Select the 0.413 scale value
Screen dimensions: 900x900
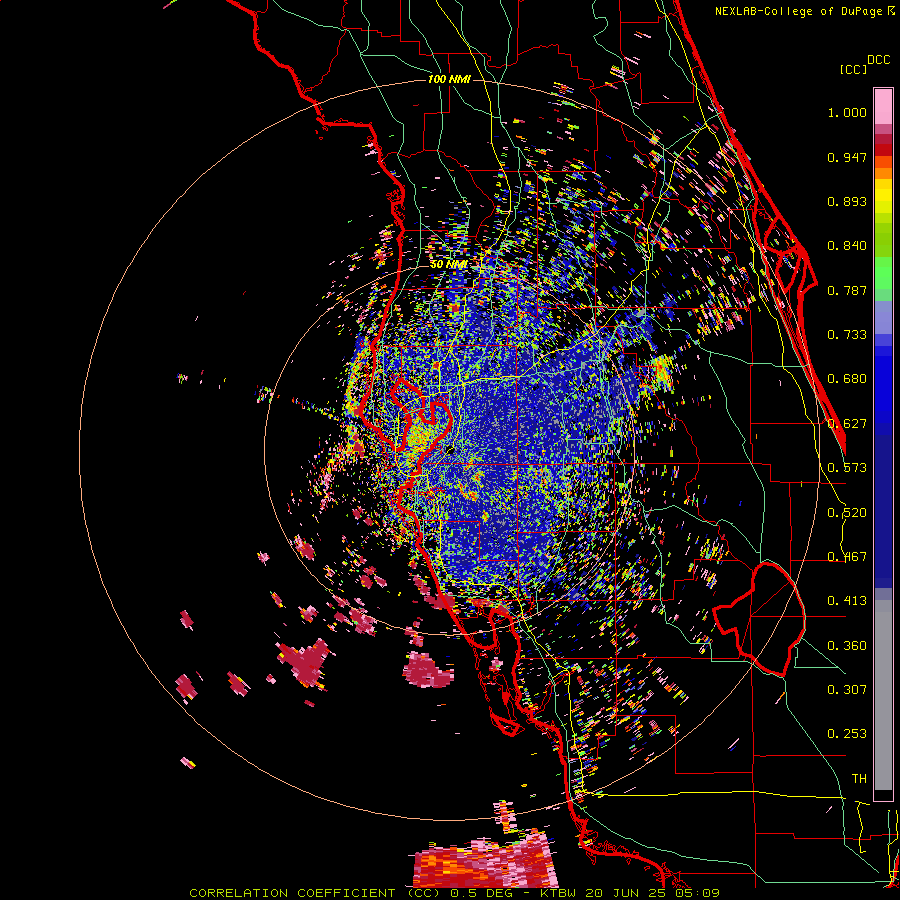click(847, 601)
